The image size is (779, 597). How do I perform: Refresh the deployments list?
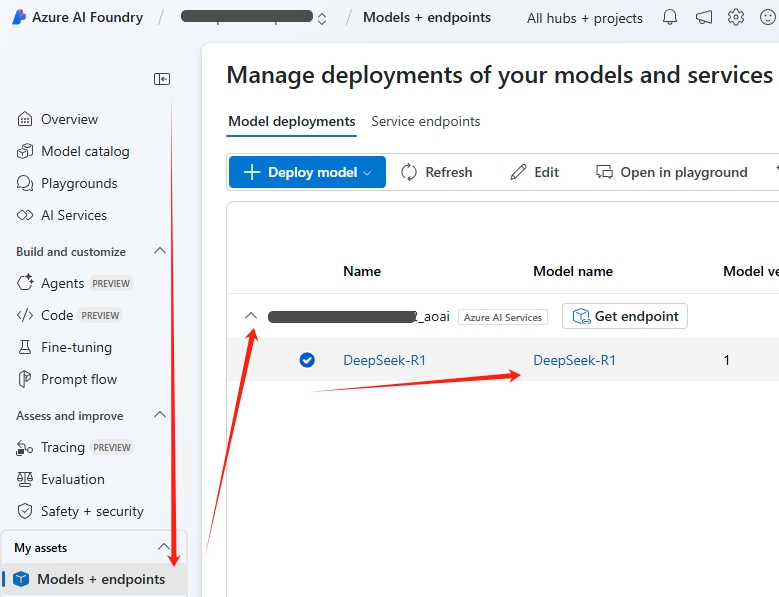pos(437,172)
